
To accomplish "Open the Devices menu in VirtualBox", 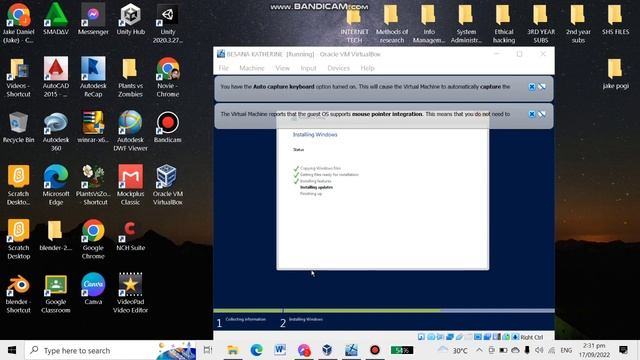I will 338,68.
